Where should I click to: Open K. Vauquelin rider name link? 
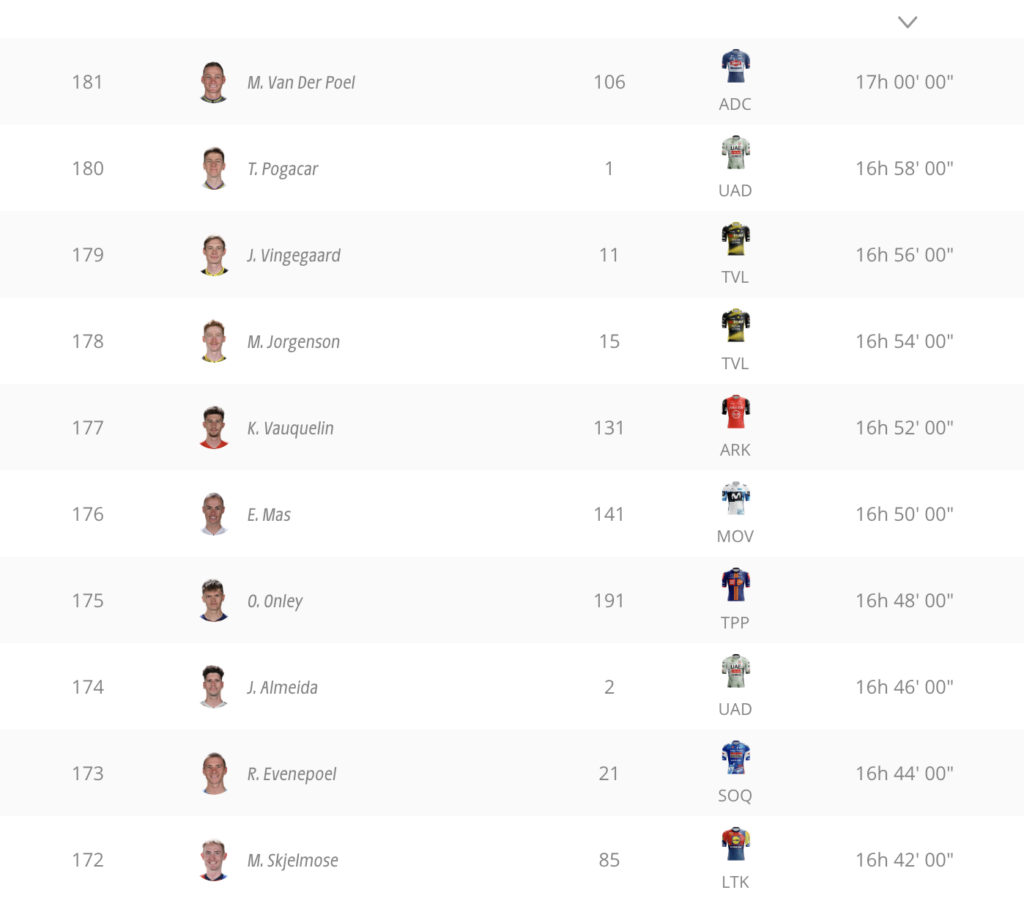point(290,428)
